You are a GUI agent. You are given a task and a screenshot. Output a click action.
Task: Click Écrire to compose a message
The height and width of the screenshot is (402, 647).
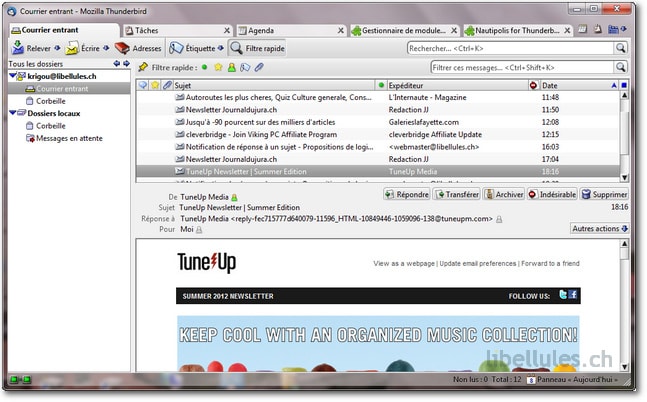[x=83, y=48]
